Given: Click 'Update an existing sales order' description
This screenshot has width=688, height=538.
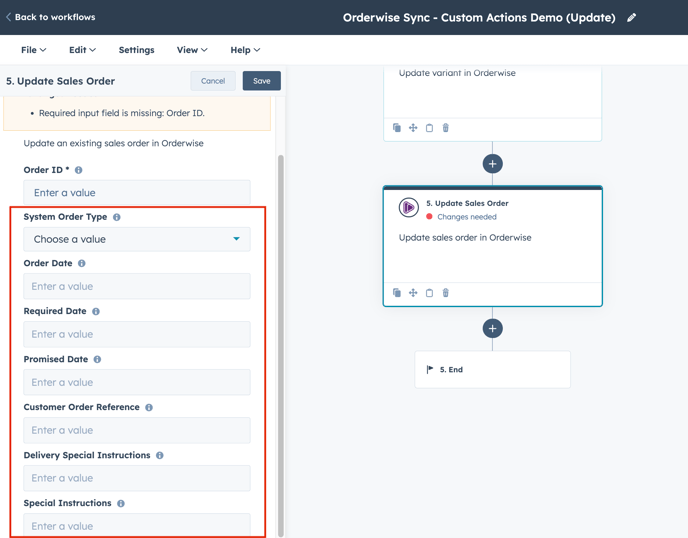Looking at the screenshot, I should [x=114, y=143].
